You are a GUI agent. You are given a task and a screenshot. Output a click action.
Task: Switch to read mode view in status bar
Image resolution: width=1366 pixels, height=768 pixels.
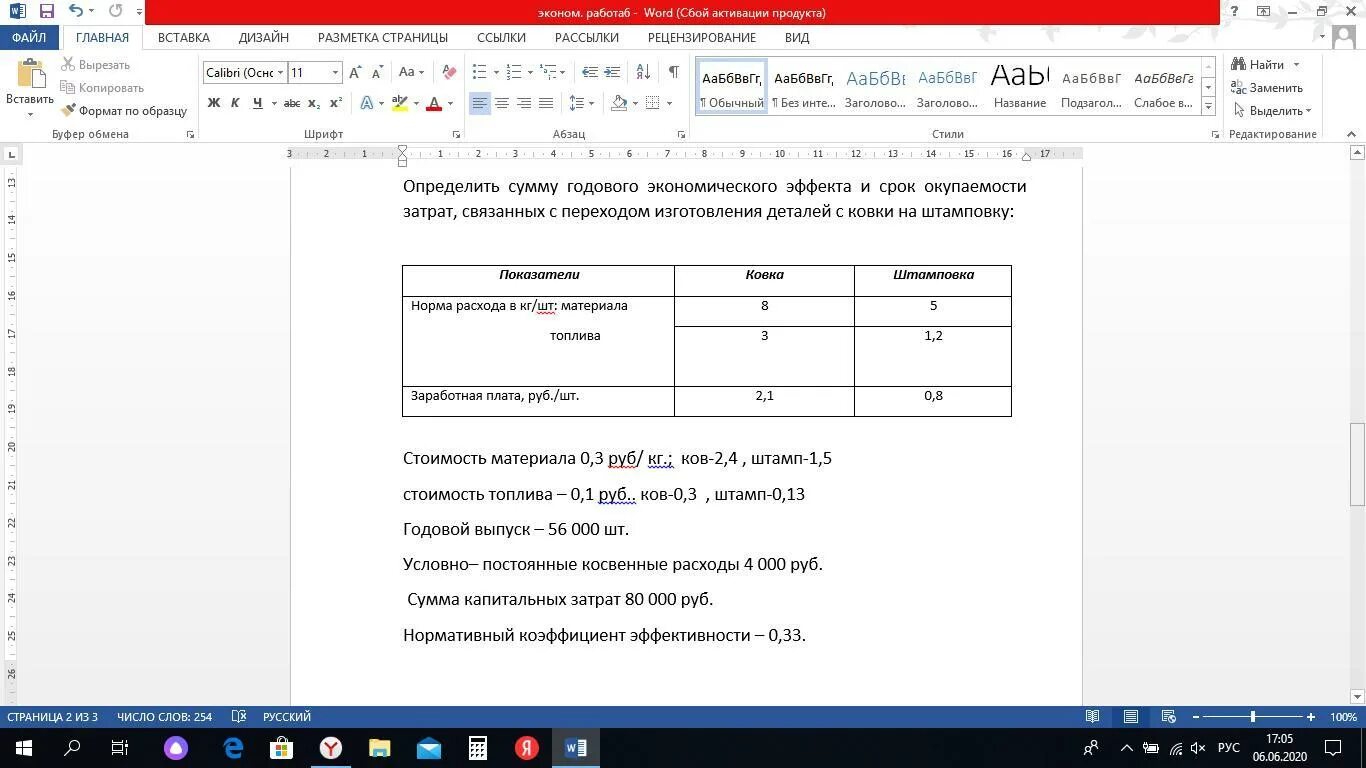(1093, 717)
